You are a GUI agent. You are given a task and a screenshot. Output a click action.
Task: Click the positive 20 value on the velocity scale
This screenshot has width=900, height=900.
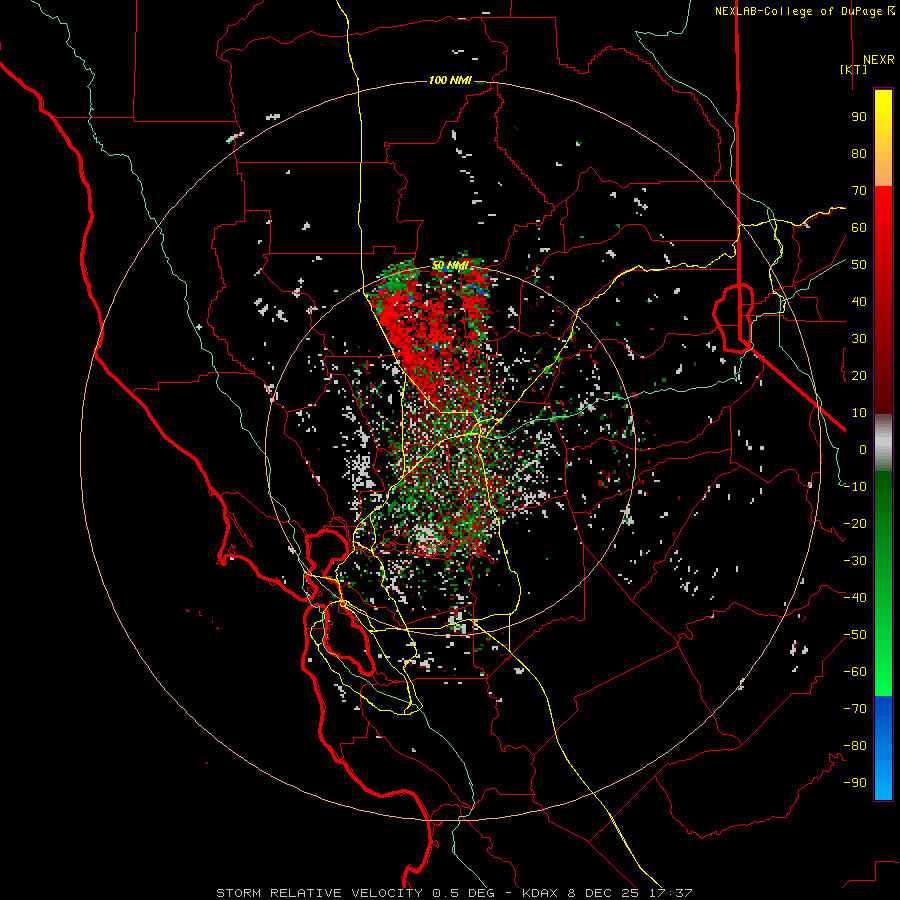click(859, 375)
